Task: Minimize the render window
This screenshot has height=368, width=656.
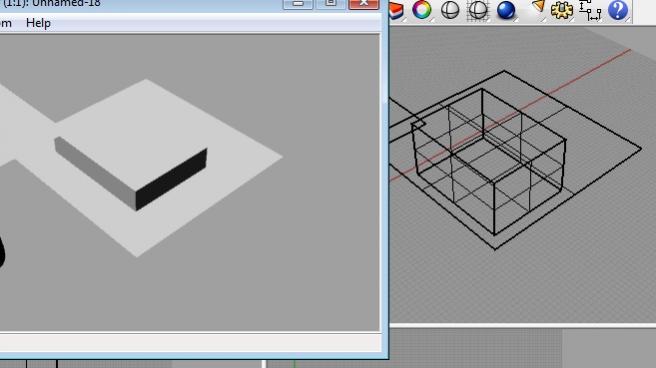Action: (298, 4)
